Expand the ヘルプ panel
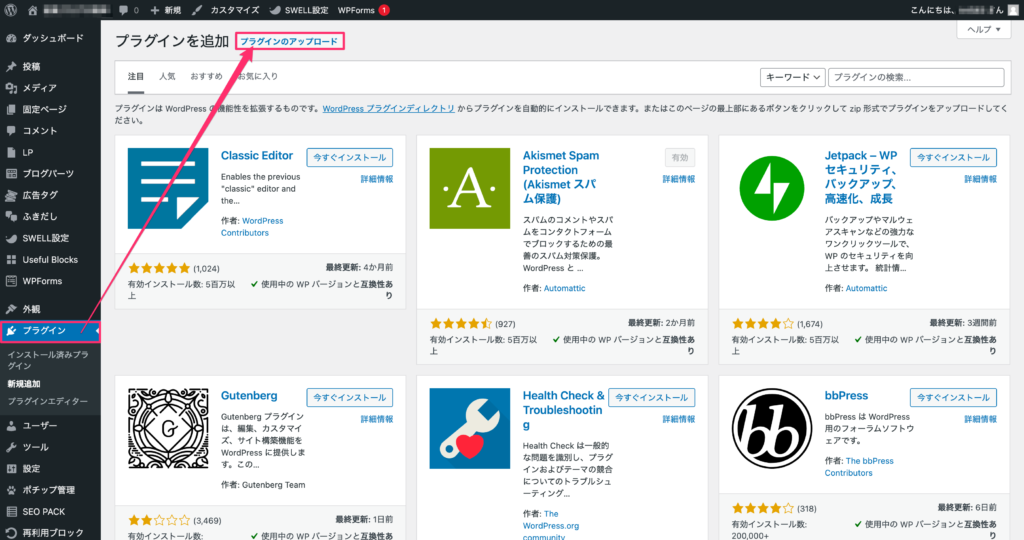 click(x=984, y=29)
